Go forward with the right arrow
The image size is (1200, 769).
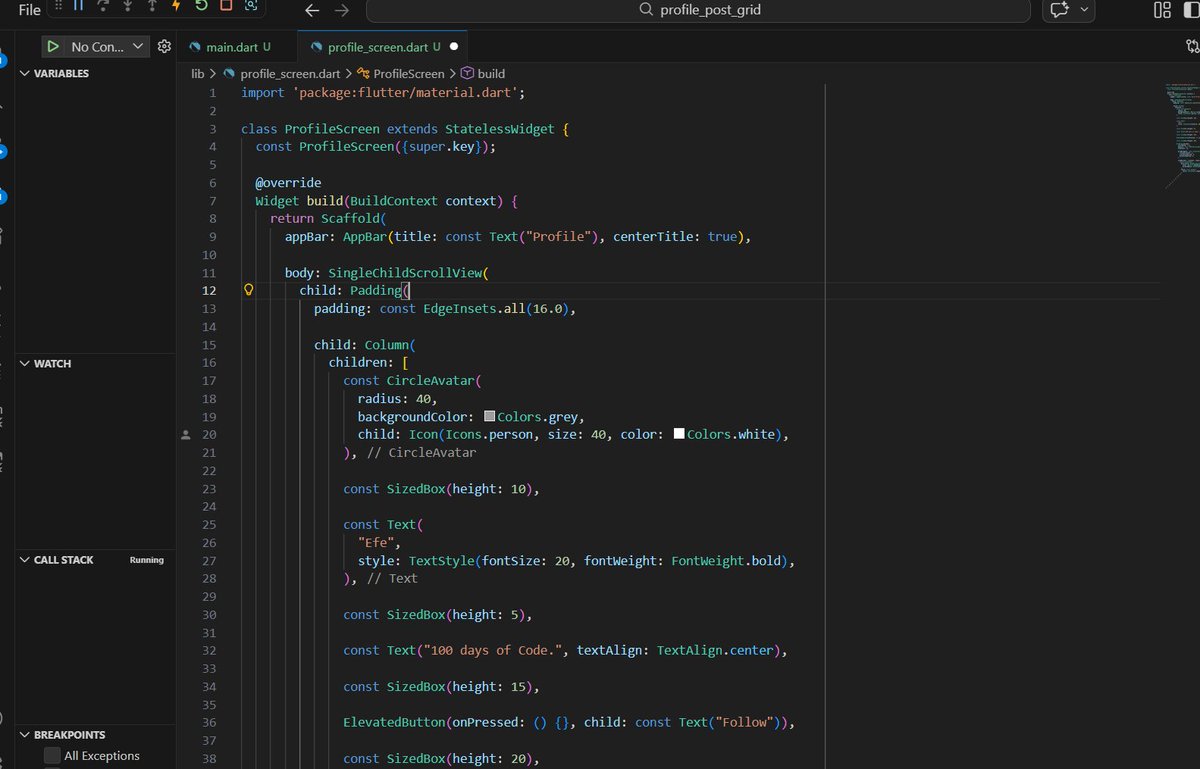click(342, 10)
